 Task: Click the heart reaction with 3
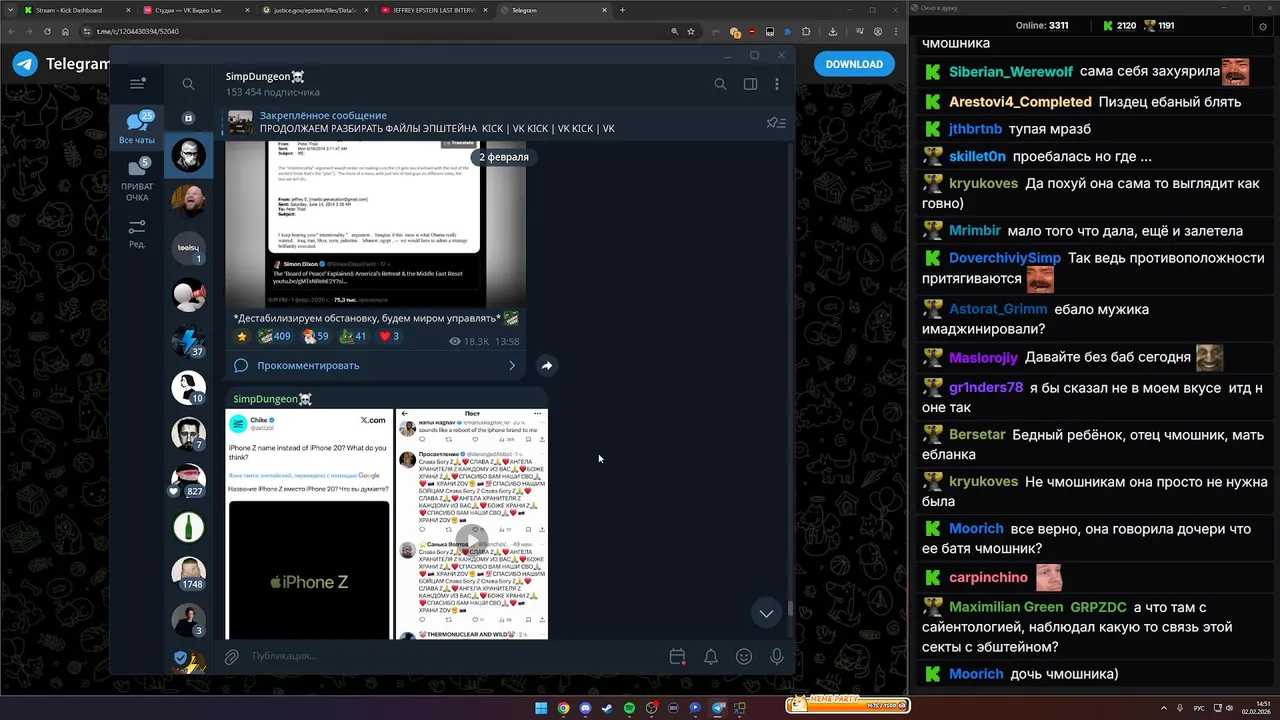[389, 336]
